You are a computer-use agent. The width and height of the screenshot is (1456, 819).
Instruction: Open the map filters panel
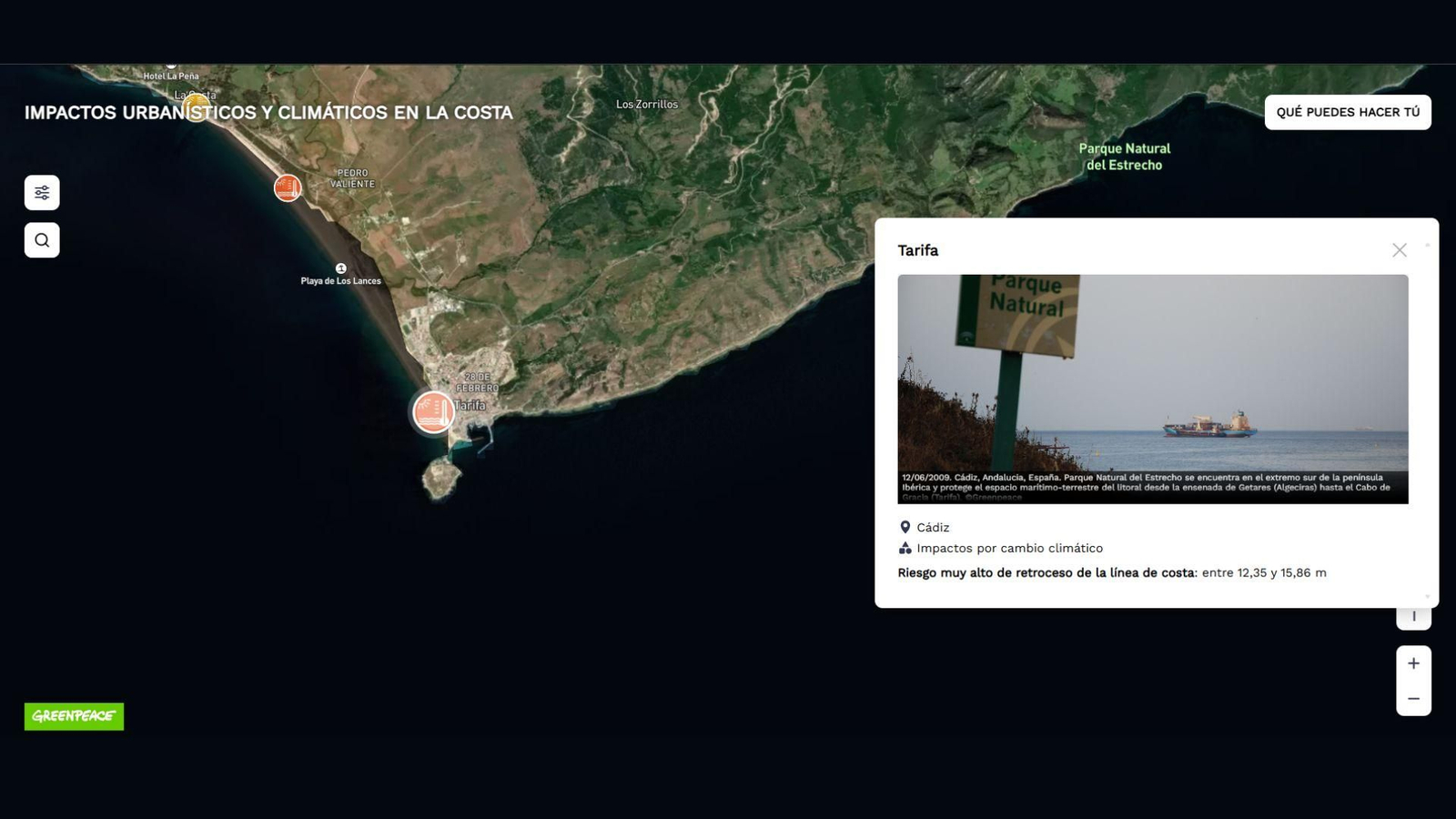(42, 193)
